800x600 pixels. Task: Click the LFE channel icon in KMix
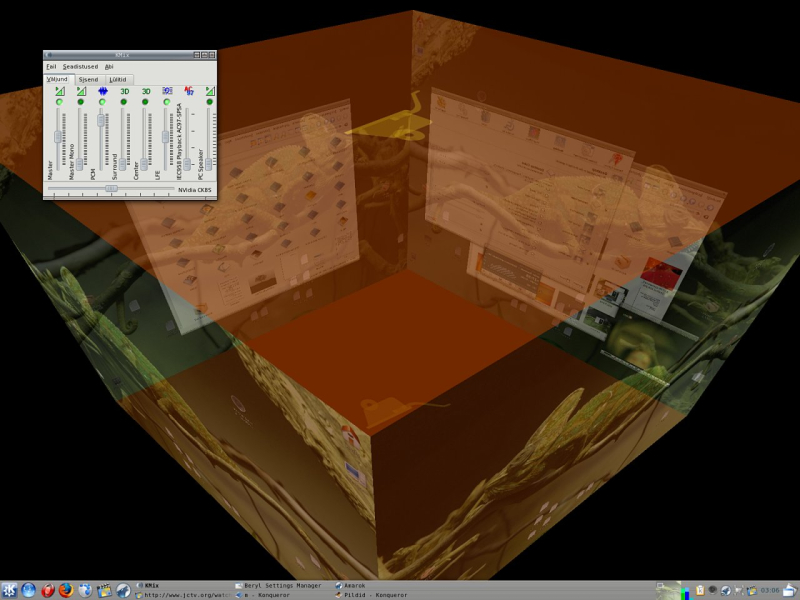click(x=167, y=90)
